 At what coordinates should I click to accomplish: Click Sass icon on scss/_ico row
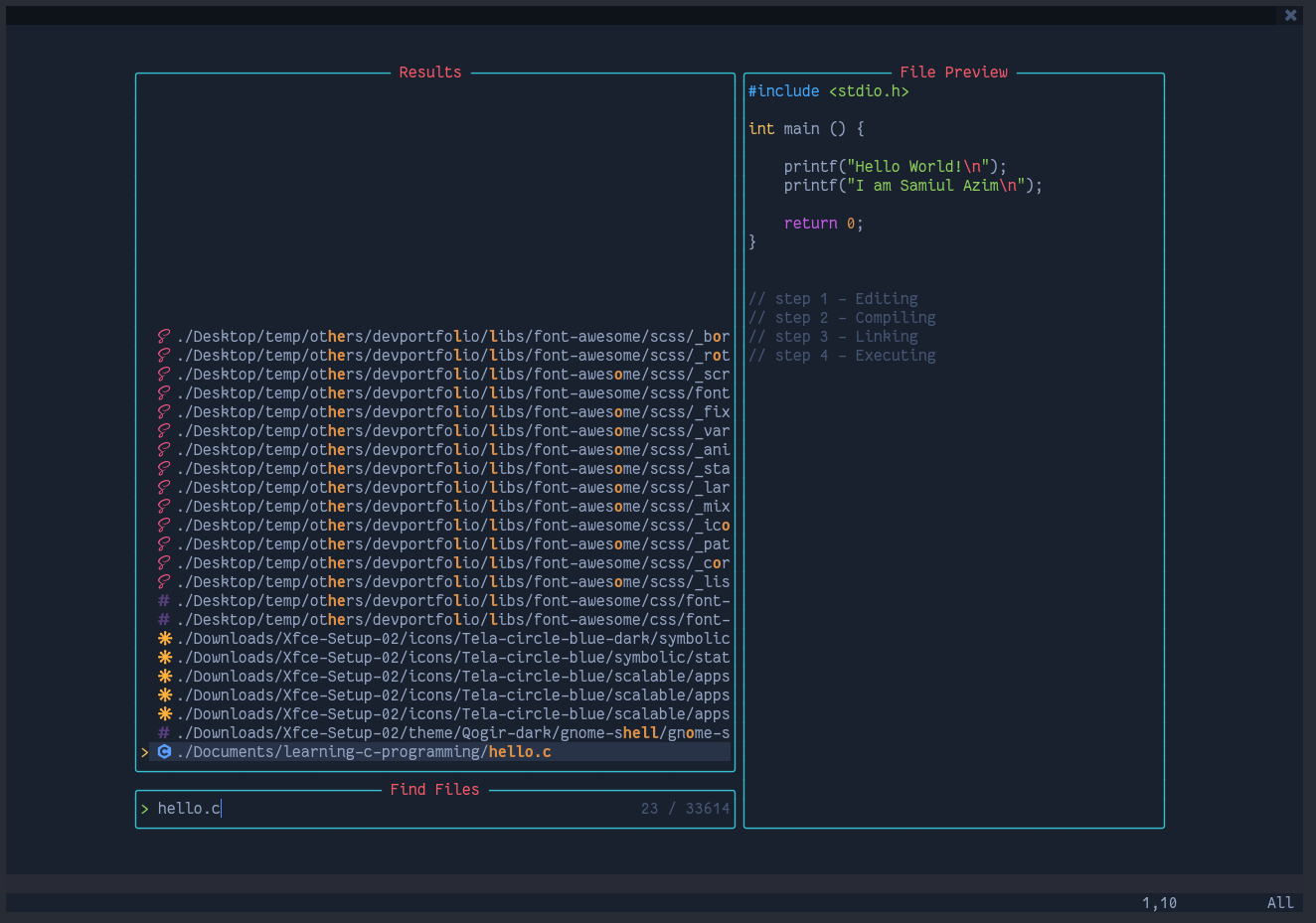pos(164,526)
